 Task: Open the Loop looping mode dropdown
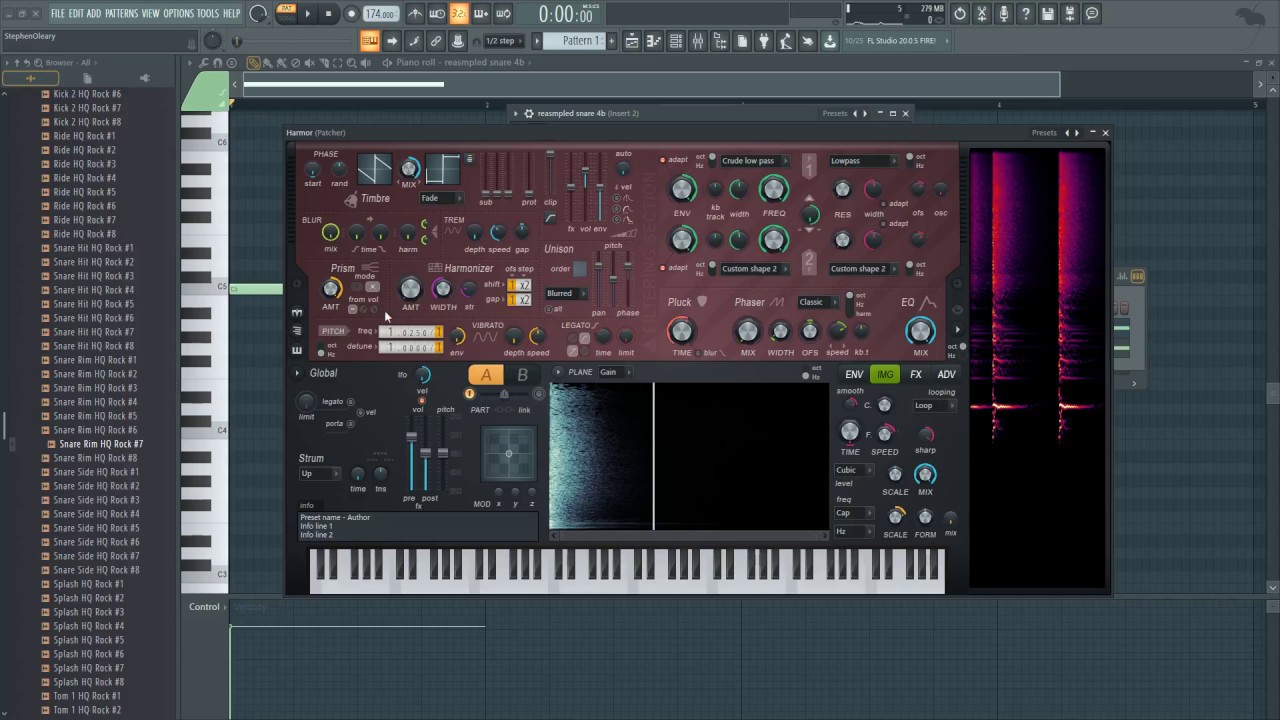934,406
